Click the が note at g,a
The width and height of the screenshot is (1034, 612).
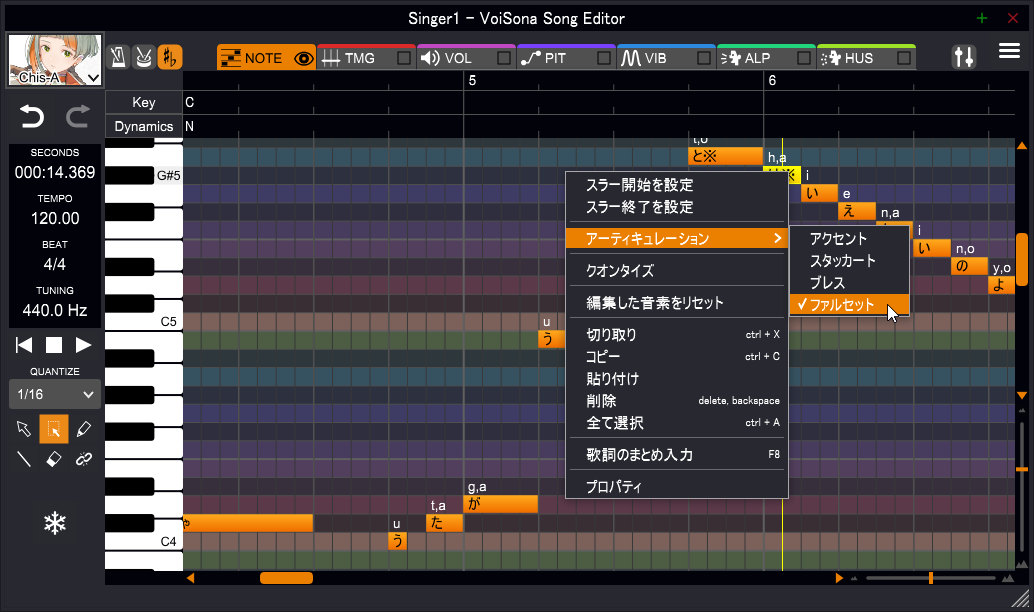pyautogui.click(x=501, y=504)
